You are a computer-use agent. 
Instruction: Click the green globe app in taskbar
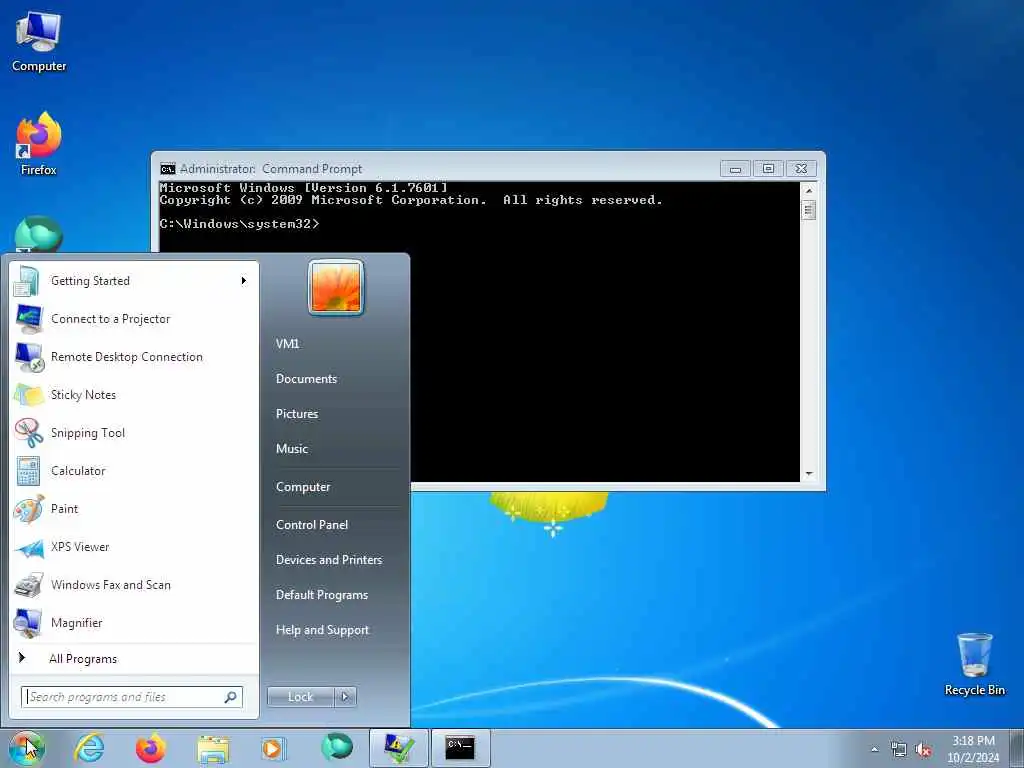(x=336, y=747)
